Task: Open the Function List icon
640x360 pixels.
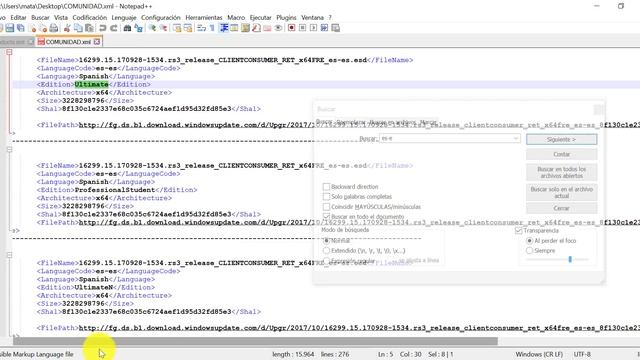Action: [256, 28]
